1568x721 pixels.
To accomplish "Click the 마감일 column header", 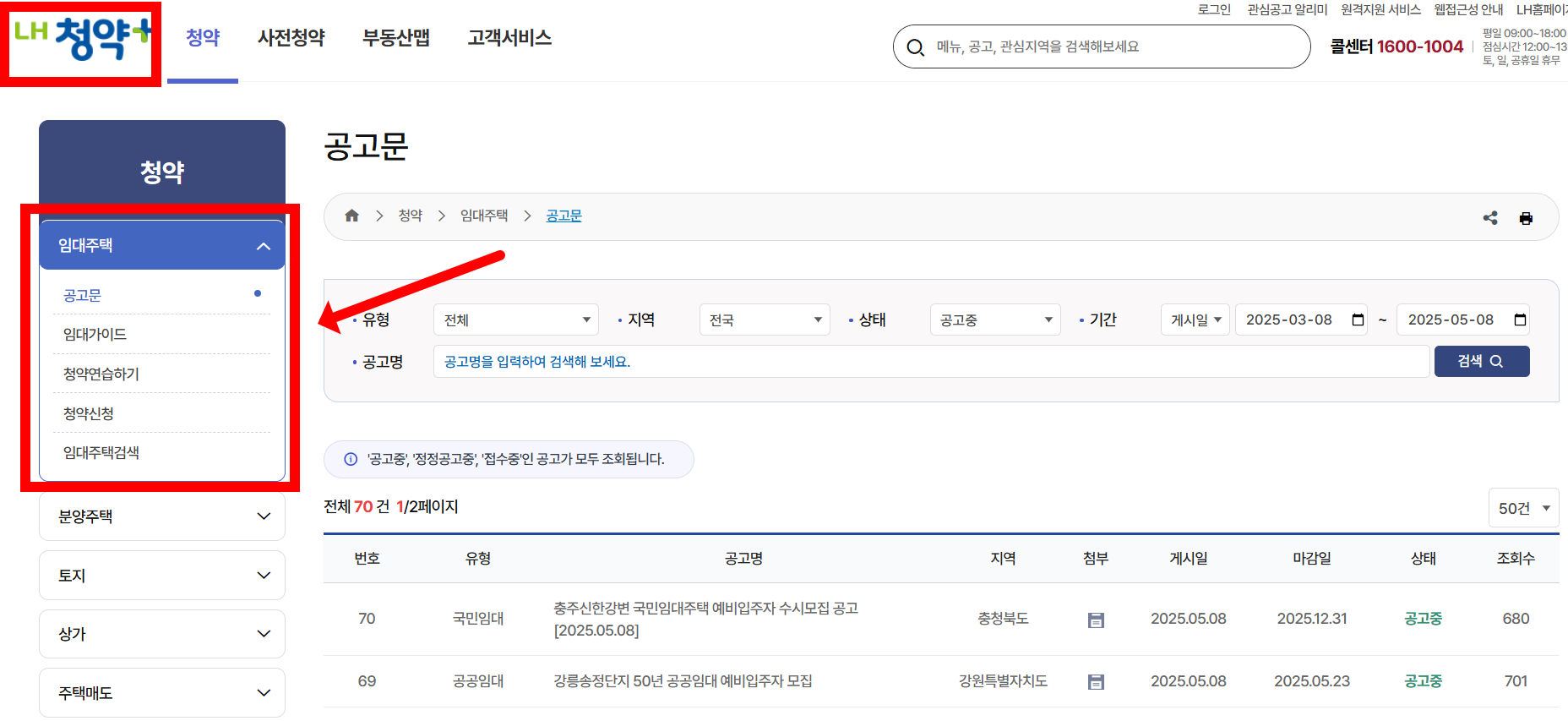I will click(x=1311, y=559).
